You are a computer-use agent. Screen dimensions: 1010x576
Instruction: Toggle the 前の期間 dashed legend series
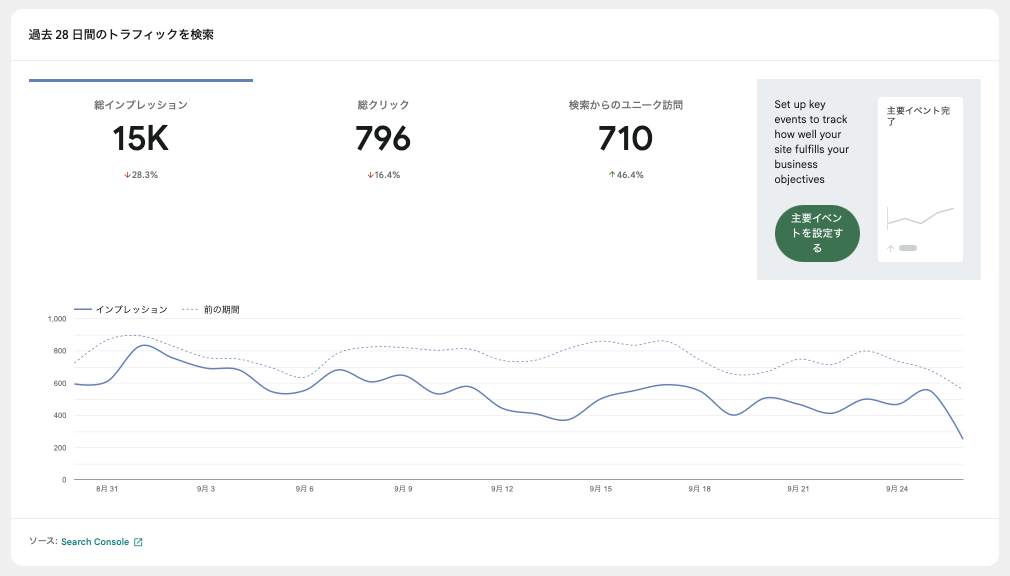coord(211,310)
